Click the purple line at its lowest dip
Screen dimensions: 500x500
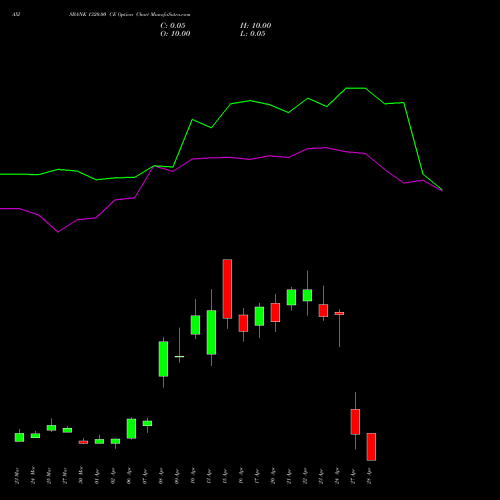click(58, 232)
